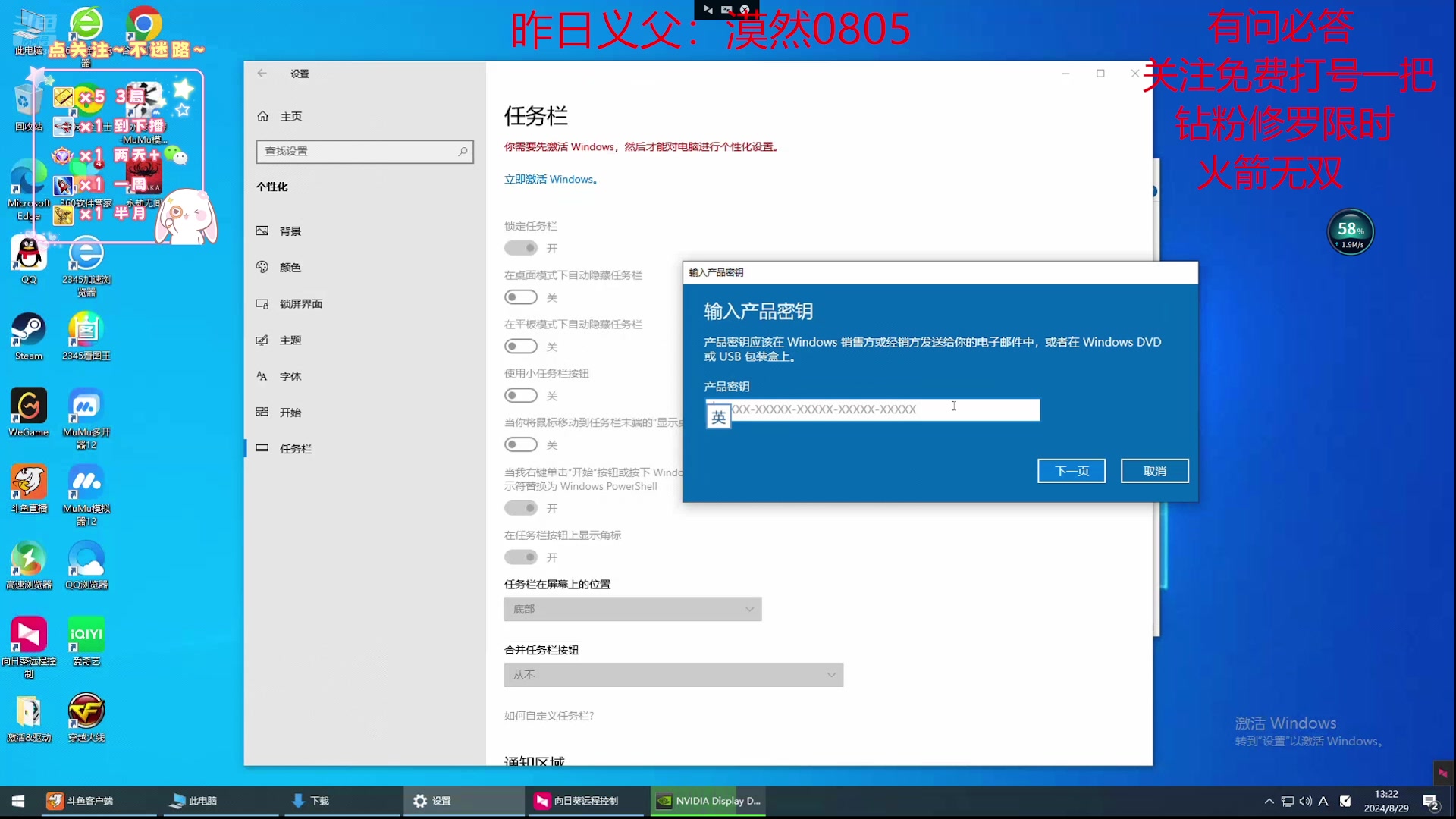Screen dimensions: 1456x819
Task: Open the QQ desktop icon
Action: [29, 260]
